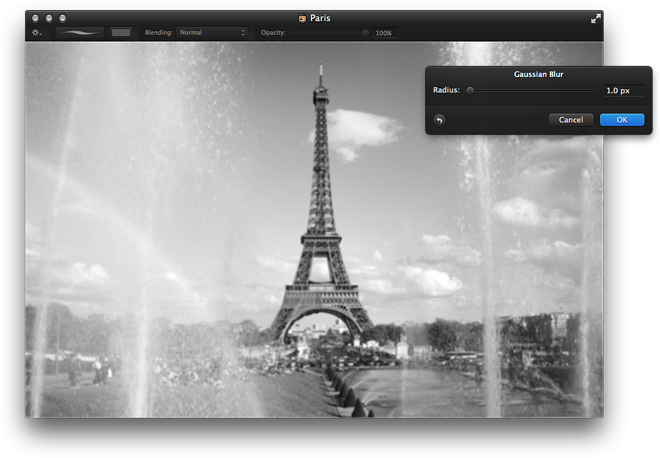Screen dimensions: 660x458
Task: Open the Blending mode Normal dropdown
Action: [x=212, y=32]
